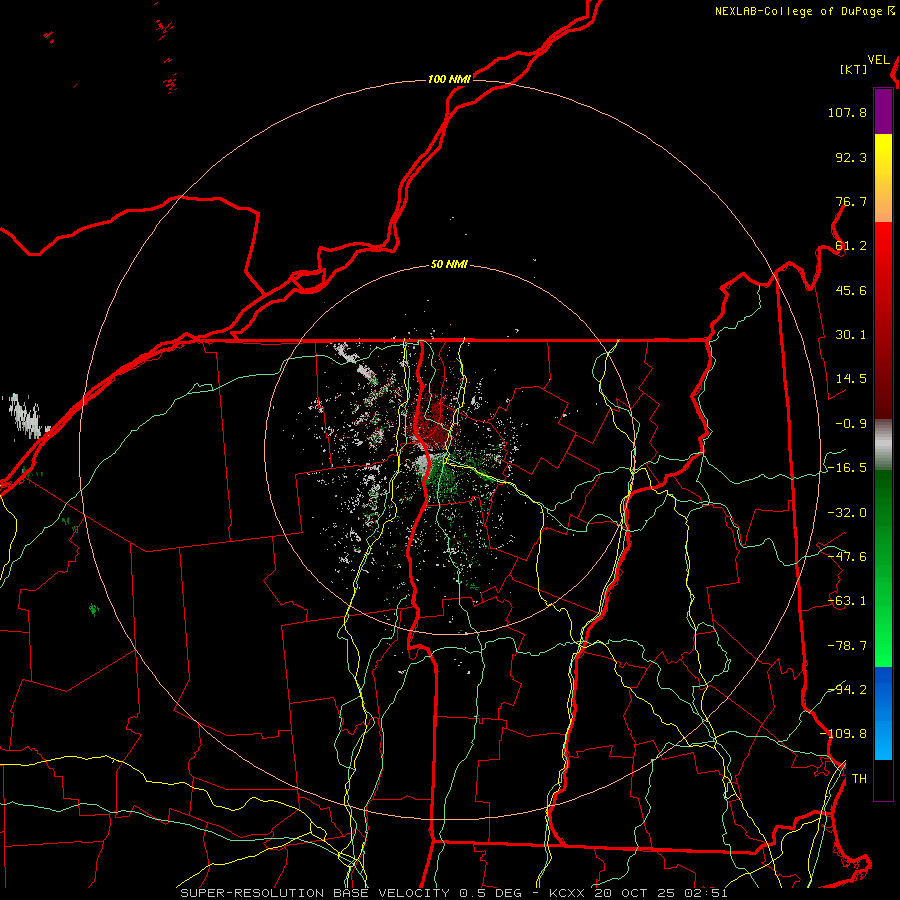Click the gray zero-velocity band of the color bar
900x900 pixels.
coord(883,445)
